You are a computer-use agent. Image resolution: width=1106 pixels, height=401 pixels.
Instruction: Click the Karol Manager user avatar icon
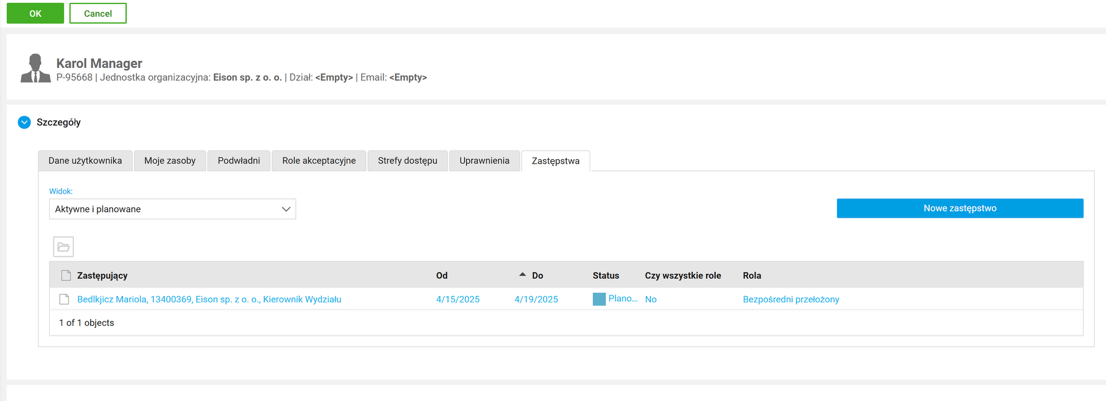coord(35,69)
